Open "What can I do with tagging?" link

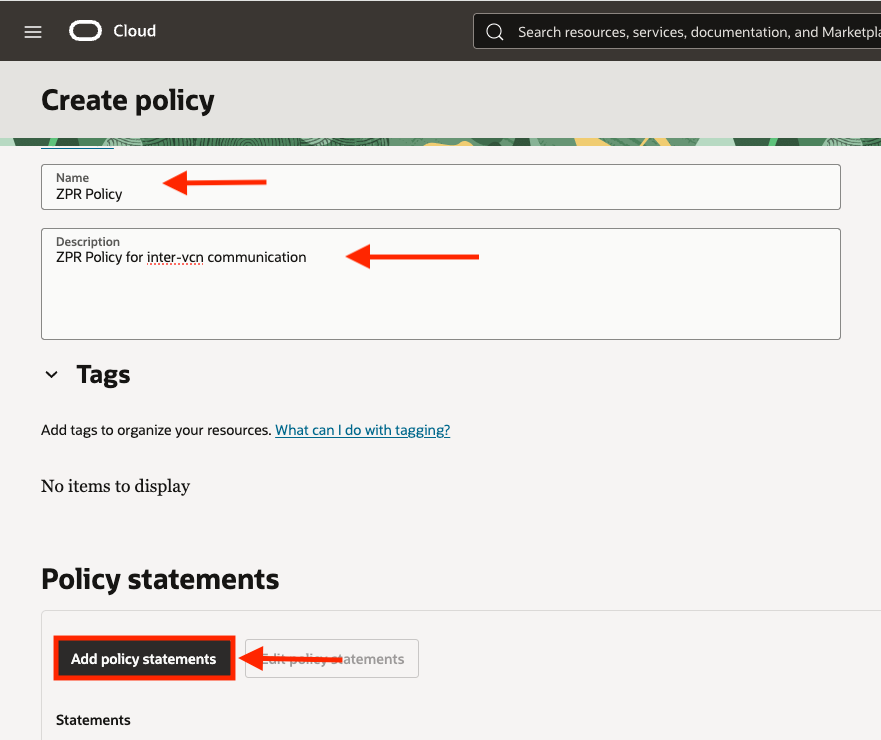[x=362, y=430]
